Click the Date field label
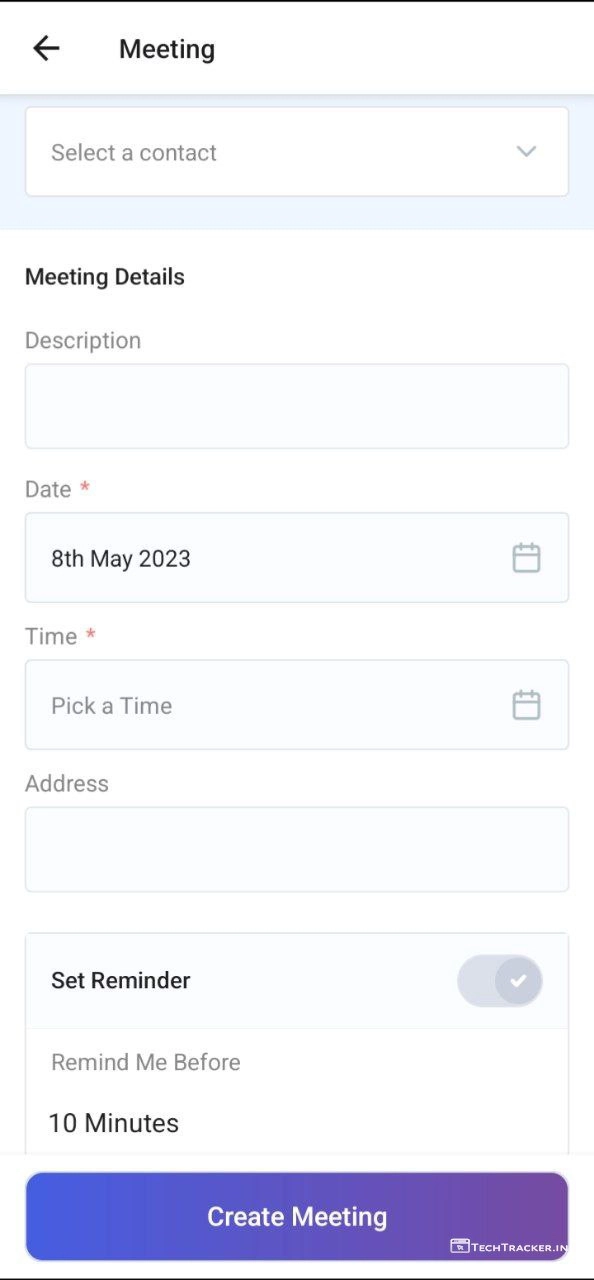 [48, 489]
